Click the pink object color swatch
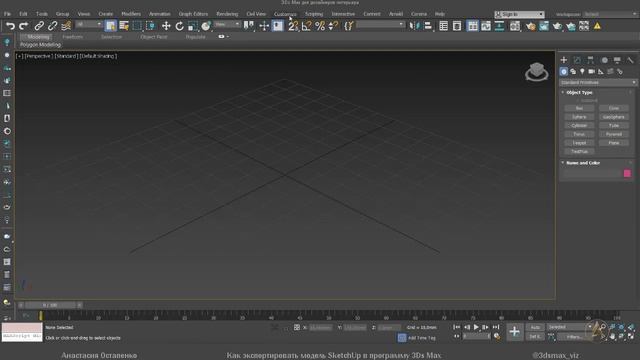Screen dimensions: 640x360 click(627, 173)
